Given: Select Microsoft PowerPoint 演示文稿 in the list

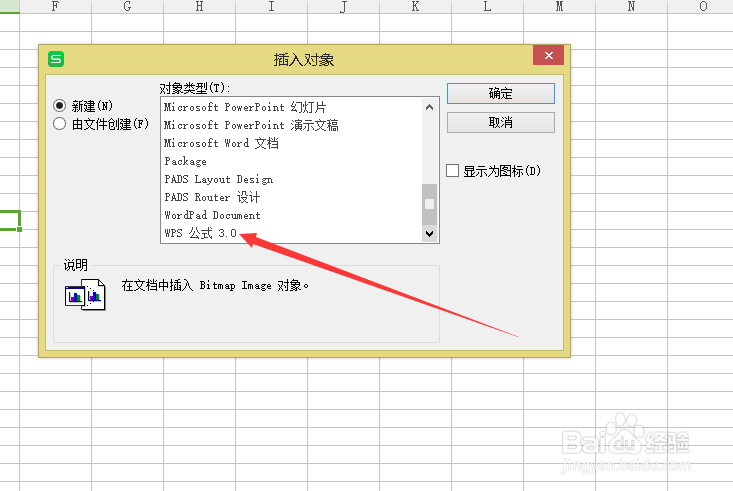Looking at the screenshot, I should tap(291, 125).
